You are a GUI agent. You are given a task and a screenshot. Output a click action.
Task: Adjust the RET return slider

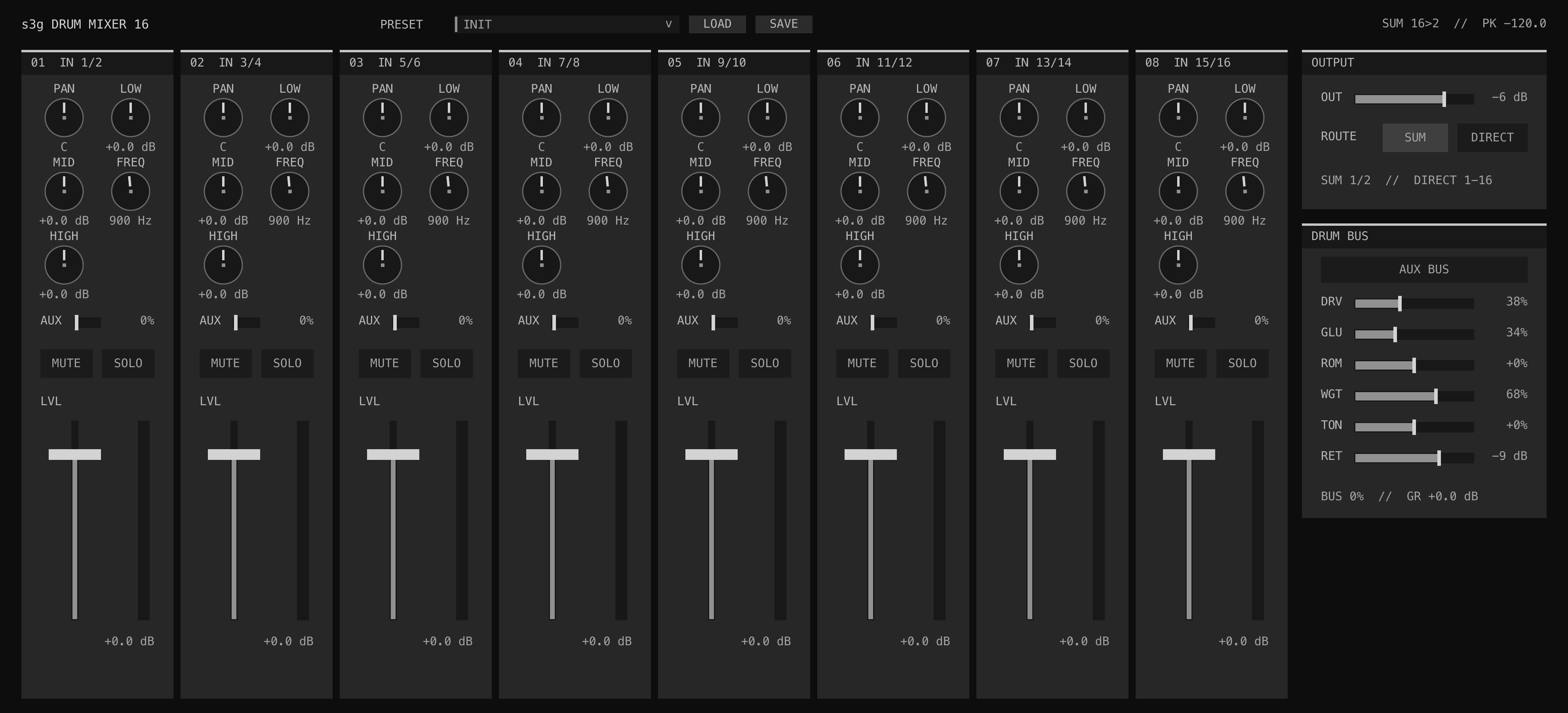[1414, 458]
